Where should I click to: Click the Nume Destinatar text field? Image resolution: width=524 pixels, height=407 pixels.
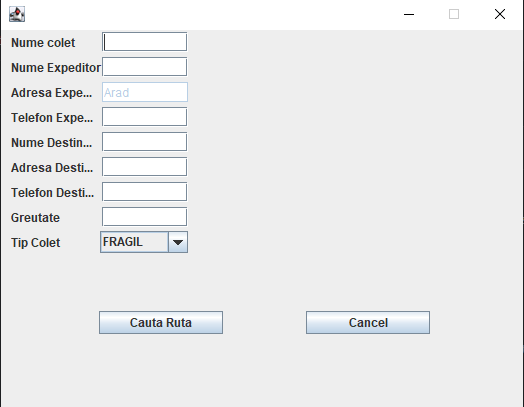click(144, 142)
